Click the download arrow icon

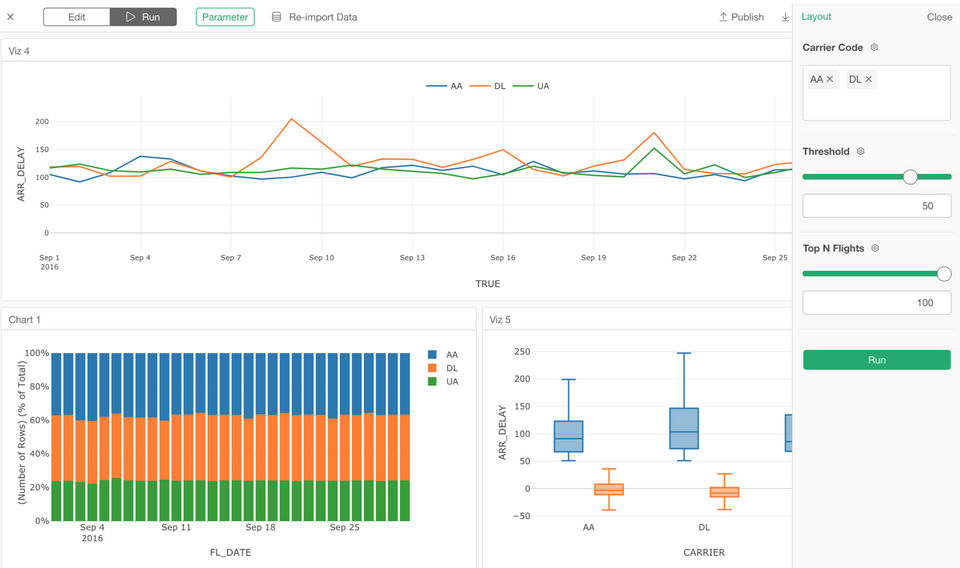click(x=785, y=17)
